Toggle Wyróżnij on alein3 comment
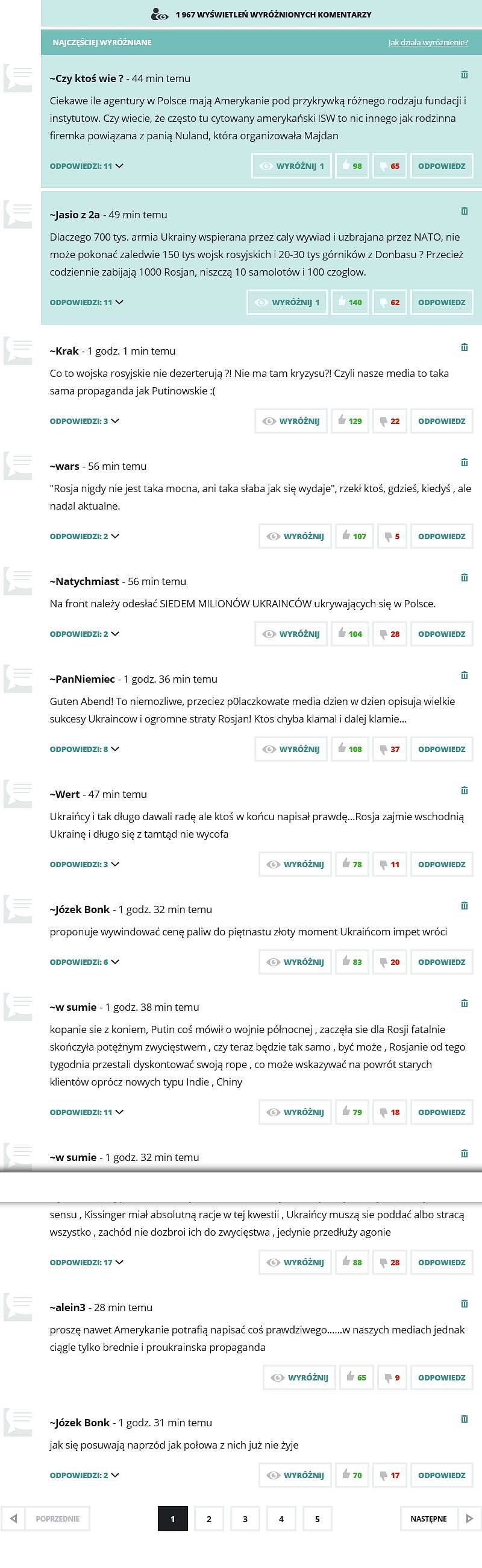This screenshot has height=1568, width=482. (299, 1377)
